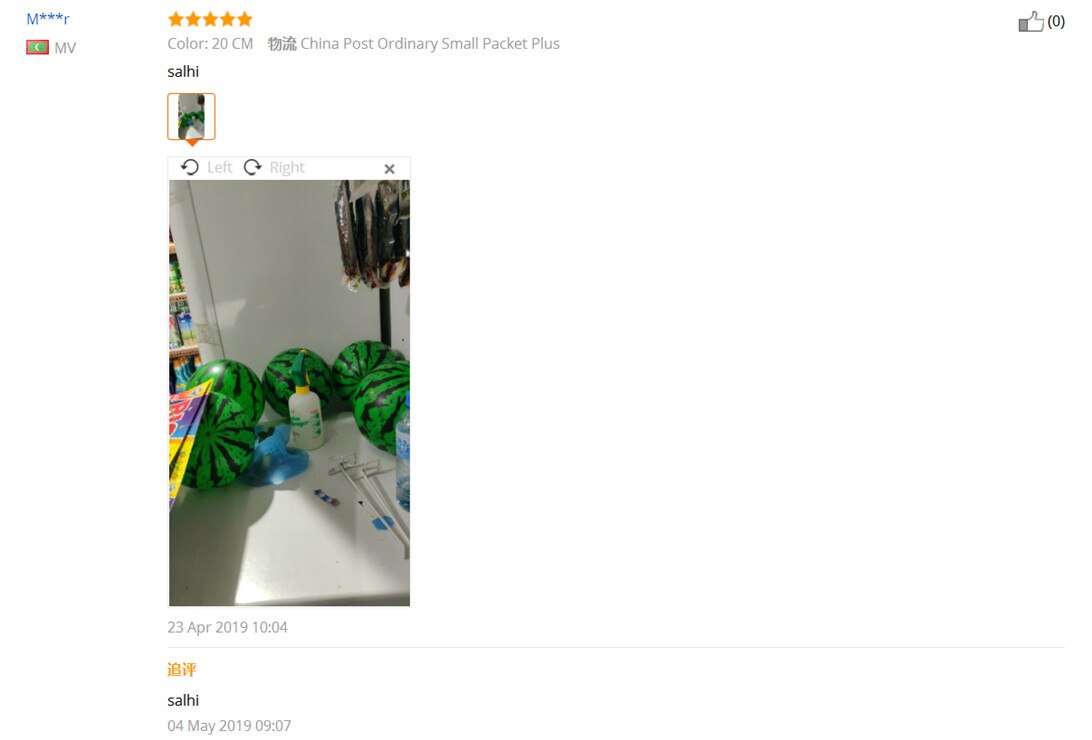Click 'Color: 20 CM' variant text
Viewport: 1092px width, 740px height.
(x=210, y=44)
